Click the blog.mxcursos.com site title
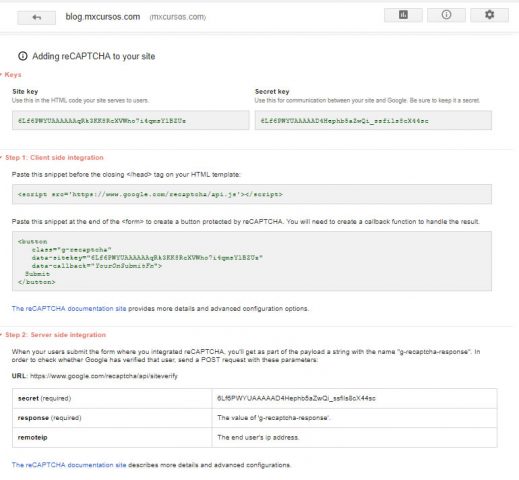 pyautogui.click(x=103, y=17)
